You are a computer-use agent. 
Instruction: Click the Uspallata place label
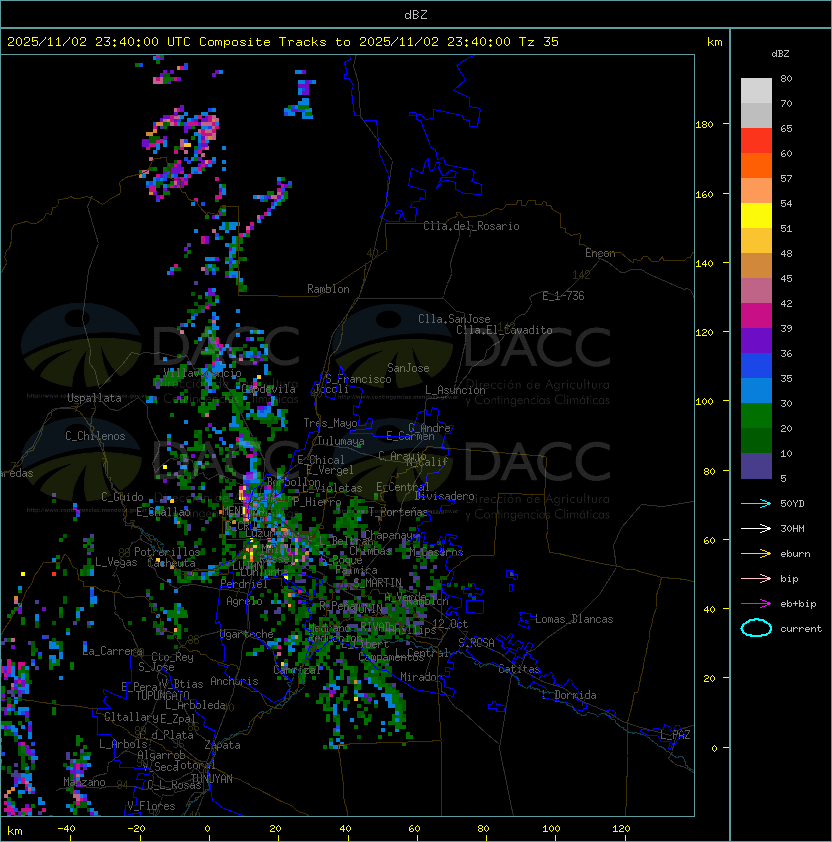pos(94,398)
